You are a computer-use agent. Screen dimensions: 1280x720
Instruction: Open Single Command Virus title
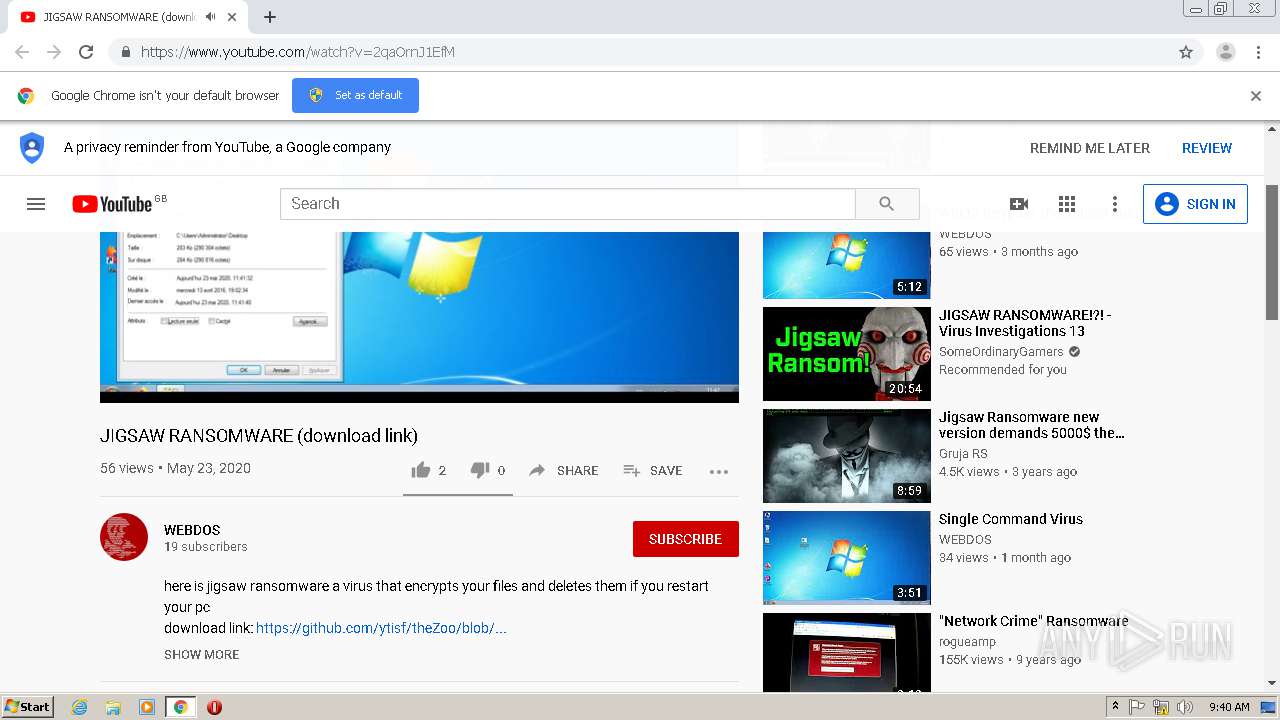(1011, 519)
